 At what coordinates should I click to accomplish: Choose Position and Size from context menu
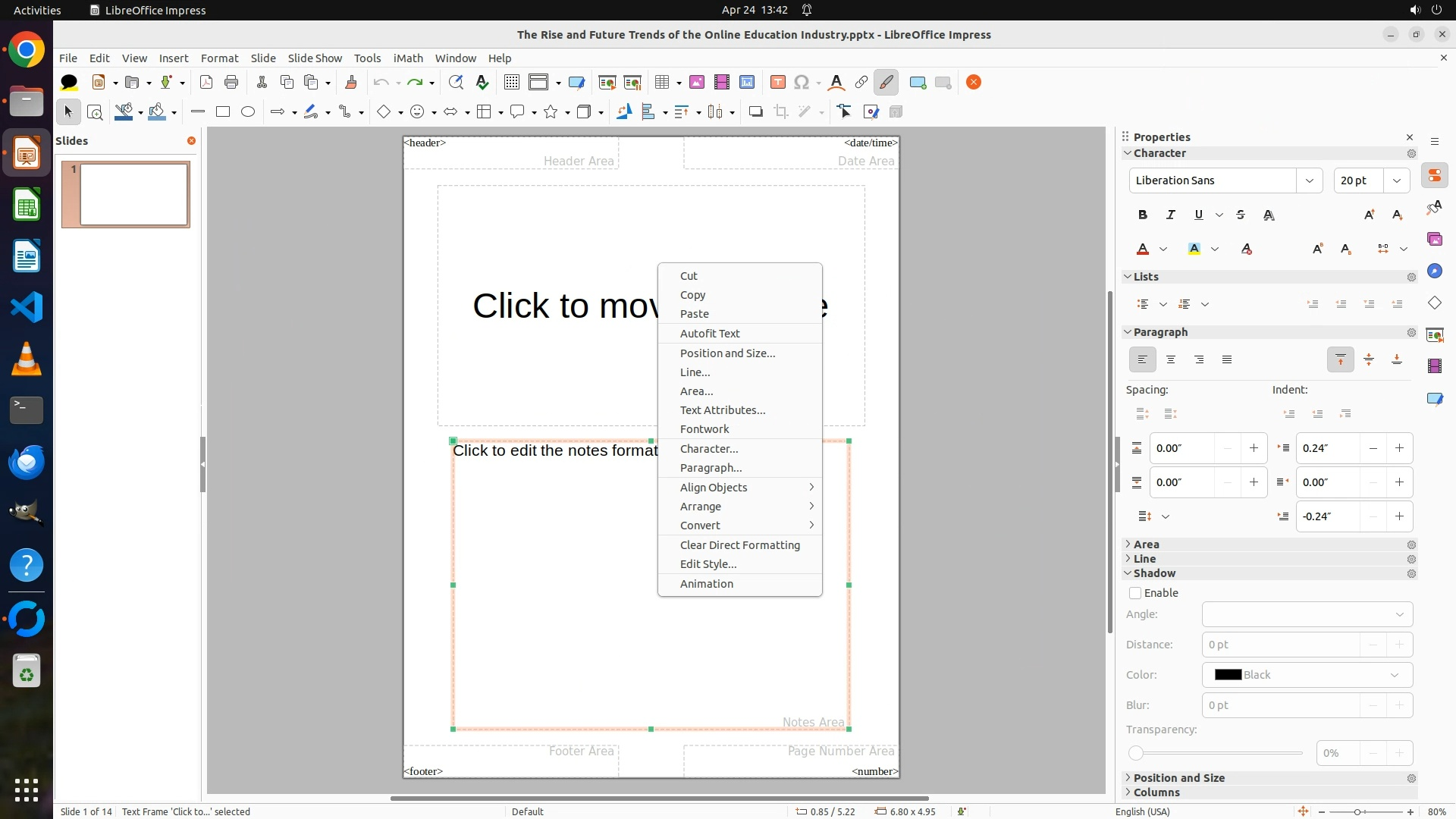click(x=727, y=353)
